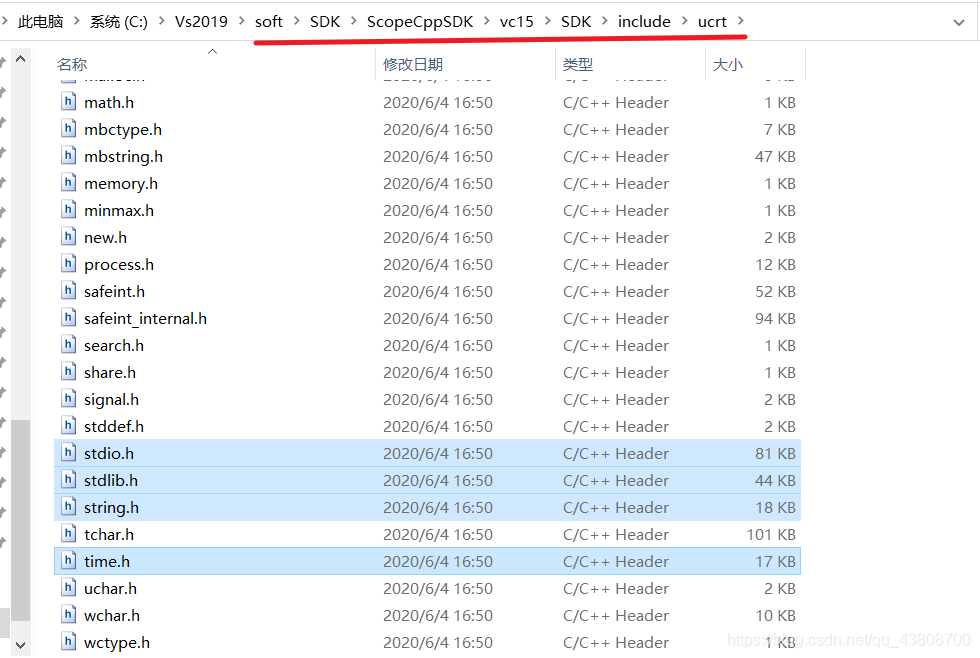This screenshot has height=658, width=980.
Task: Click the process.h file icon
Action: tap(69, 264)
